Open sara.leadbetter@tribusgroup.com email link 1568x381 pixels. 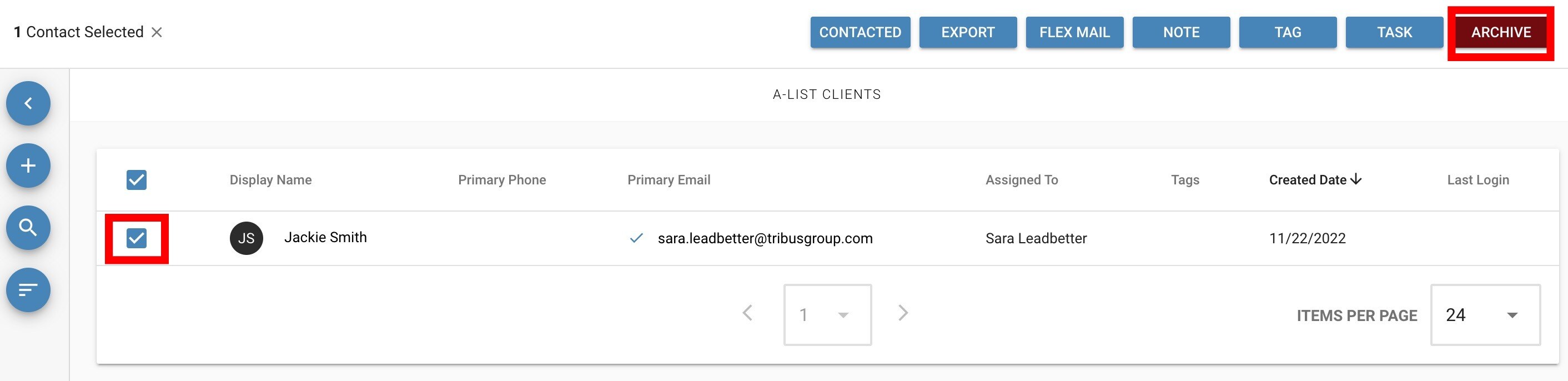(765, 238)
